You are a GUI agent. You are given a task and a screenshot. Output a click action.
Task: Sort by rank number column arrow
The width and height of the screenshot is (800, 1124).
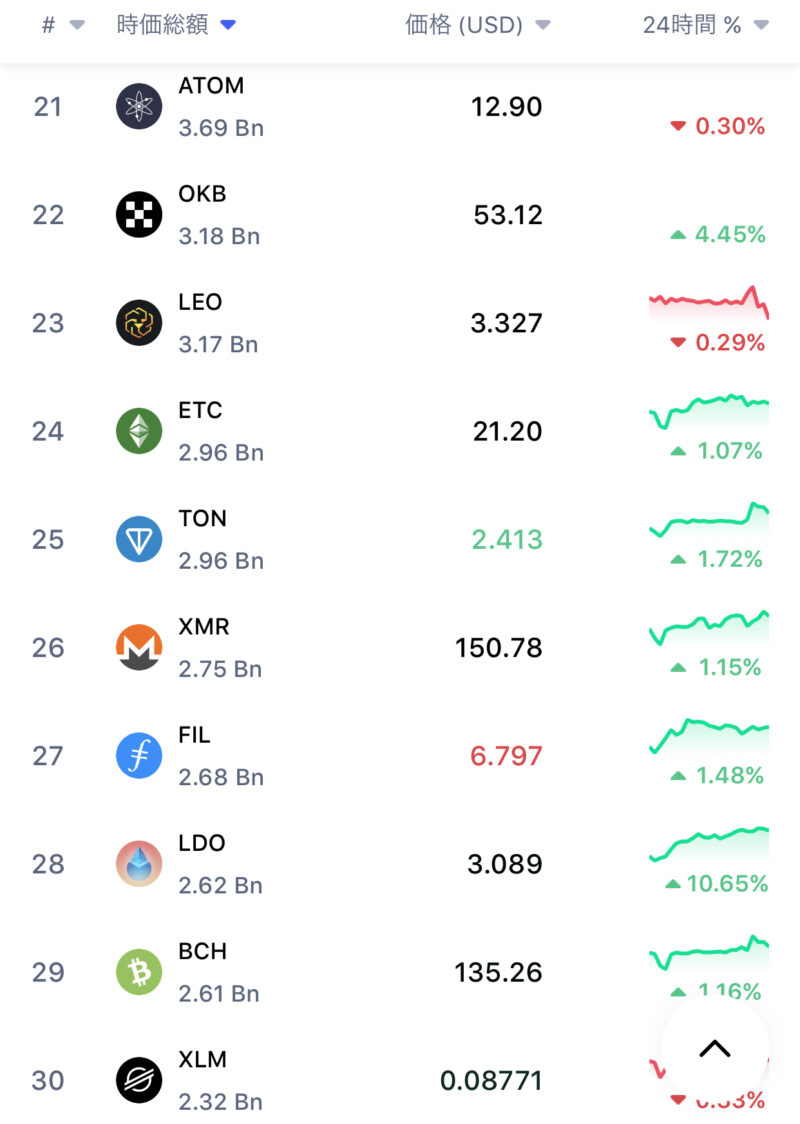[x=77, y=26]
